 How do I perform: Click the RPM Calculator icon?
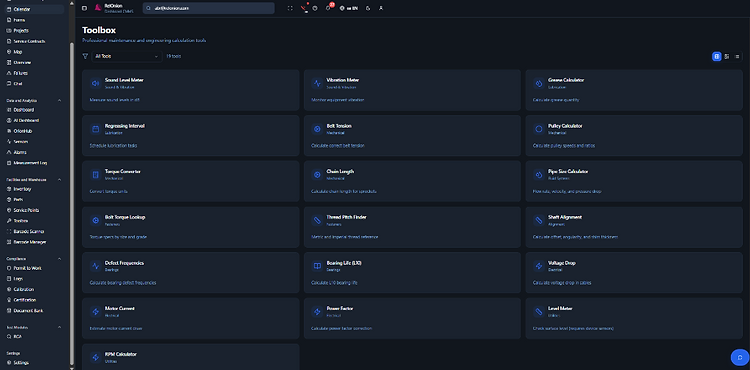[x=95, y=357]
